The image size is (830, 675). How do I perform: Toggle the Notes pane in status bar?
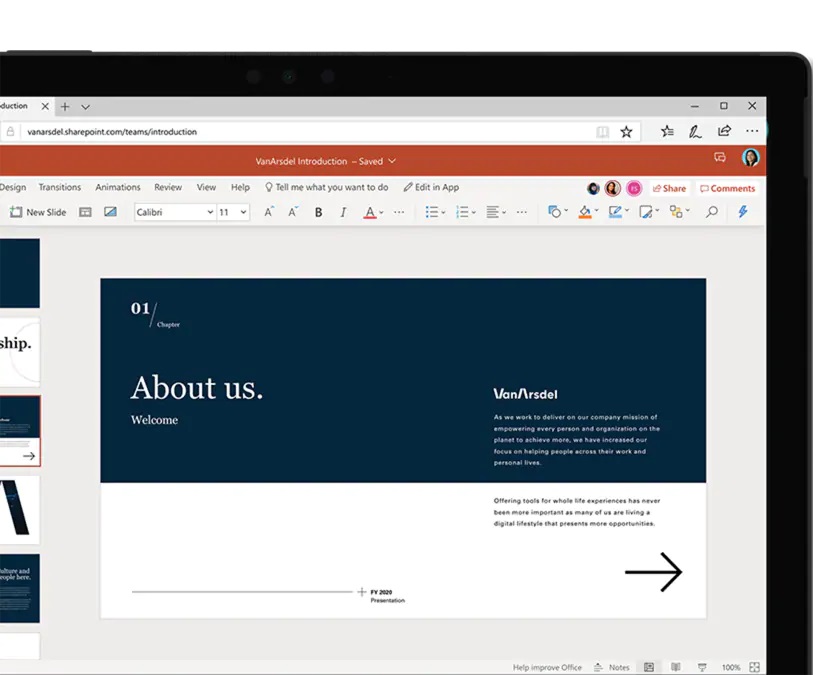(611, 667)
